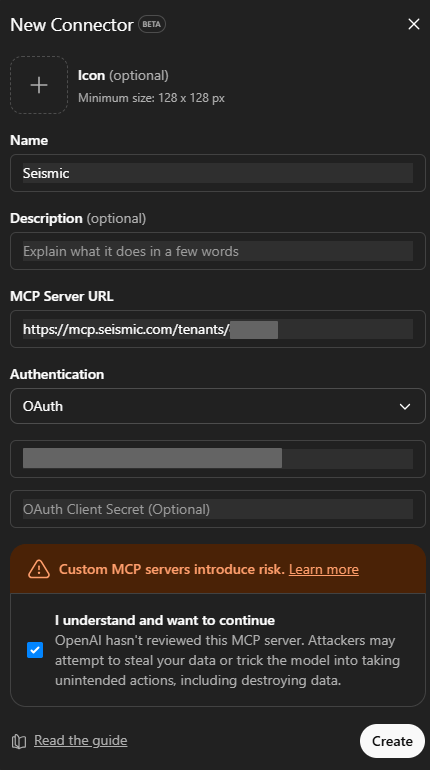Click the OAuth Client Secret field

click(x=217, y=509)
